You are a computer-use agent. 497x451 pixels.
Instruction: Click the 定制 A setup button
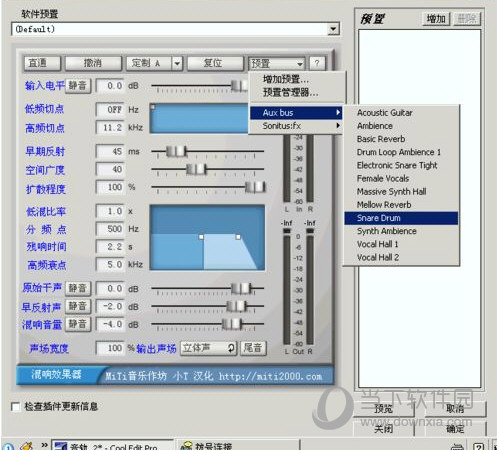point(149,63)
